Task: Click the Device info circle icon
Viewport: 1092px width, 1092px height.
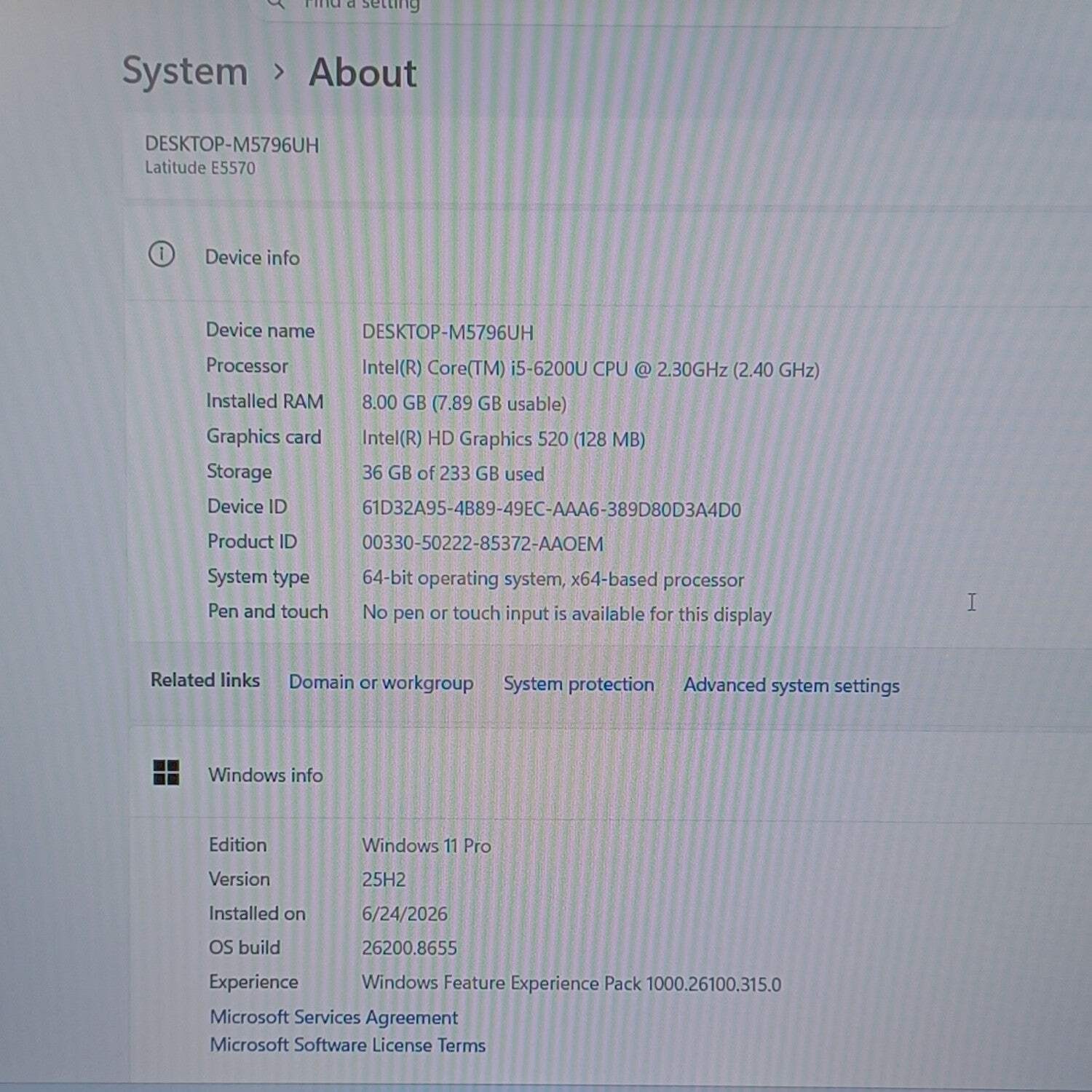Action: point(162,255)
